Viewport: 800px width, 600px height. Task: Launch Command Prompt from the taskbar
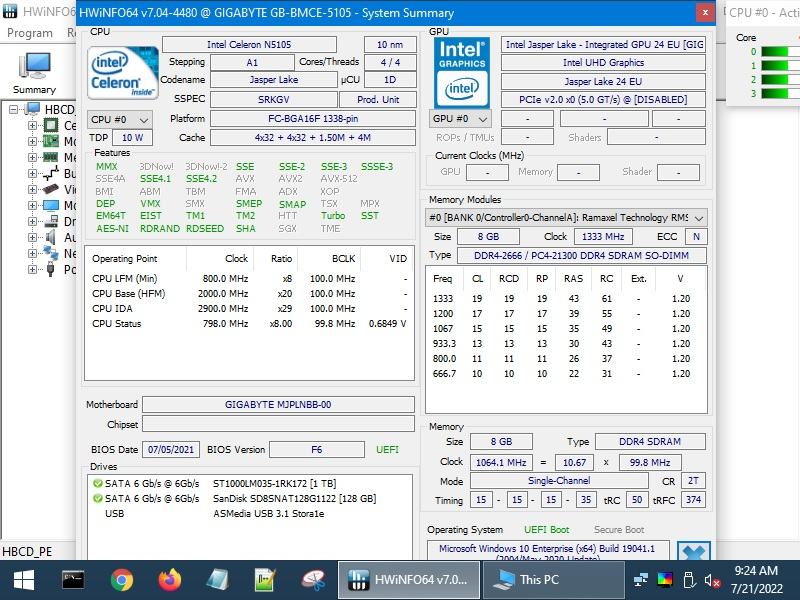73,580
